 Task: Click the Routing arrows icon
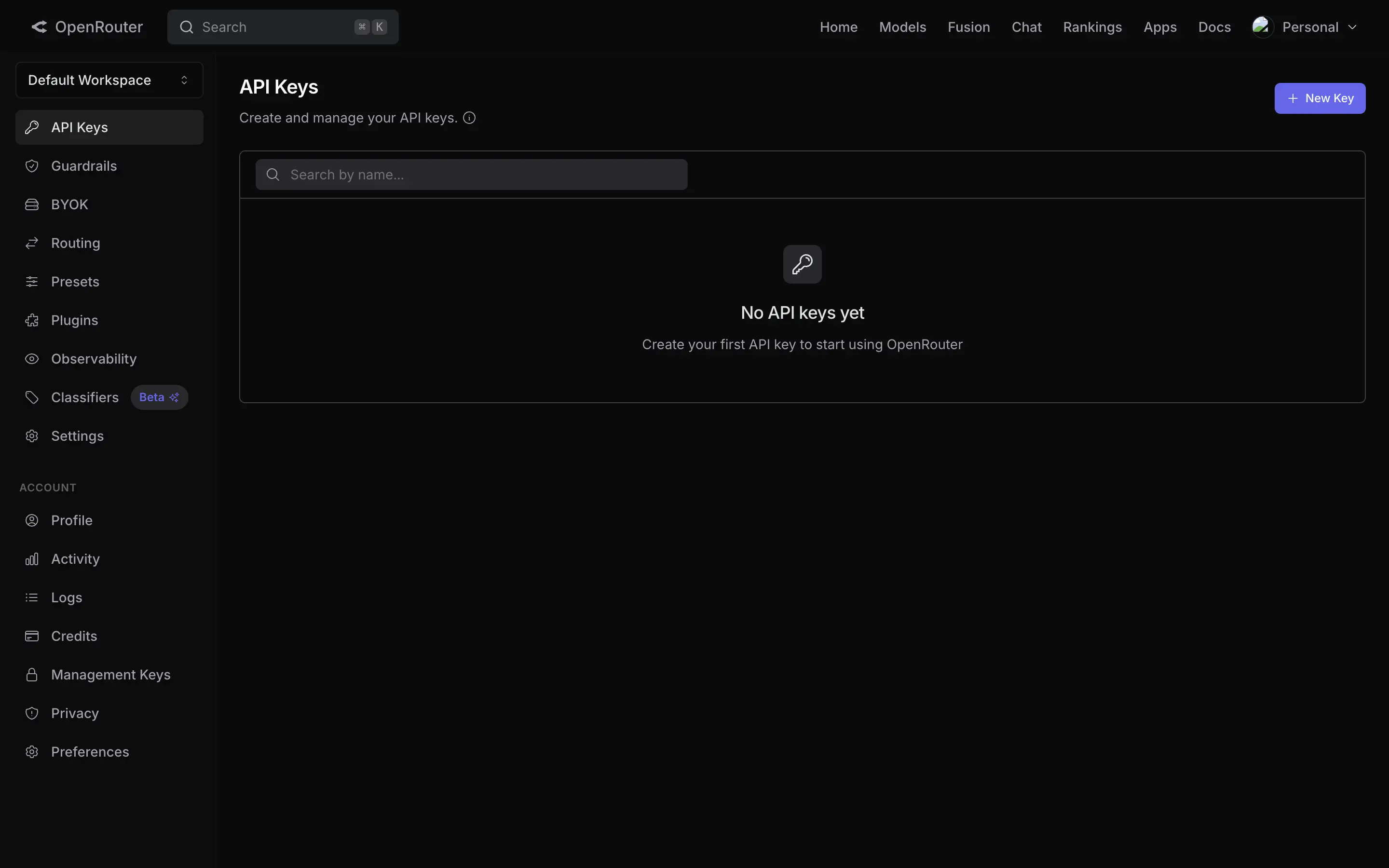[x=32, y=243]
